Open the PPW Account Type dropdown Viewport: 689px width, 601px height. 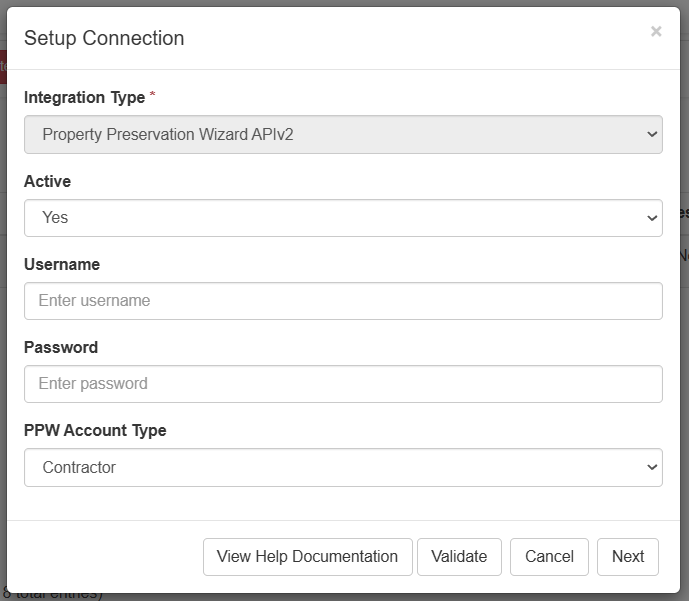343,467
